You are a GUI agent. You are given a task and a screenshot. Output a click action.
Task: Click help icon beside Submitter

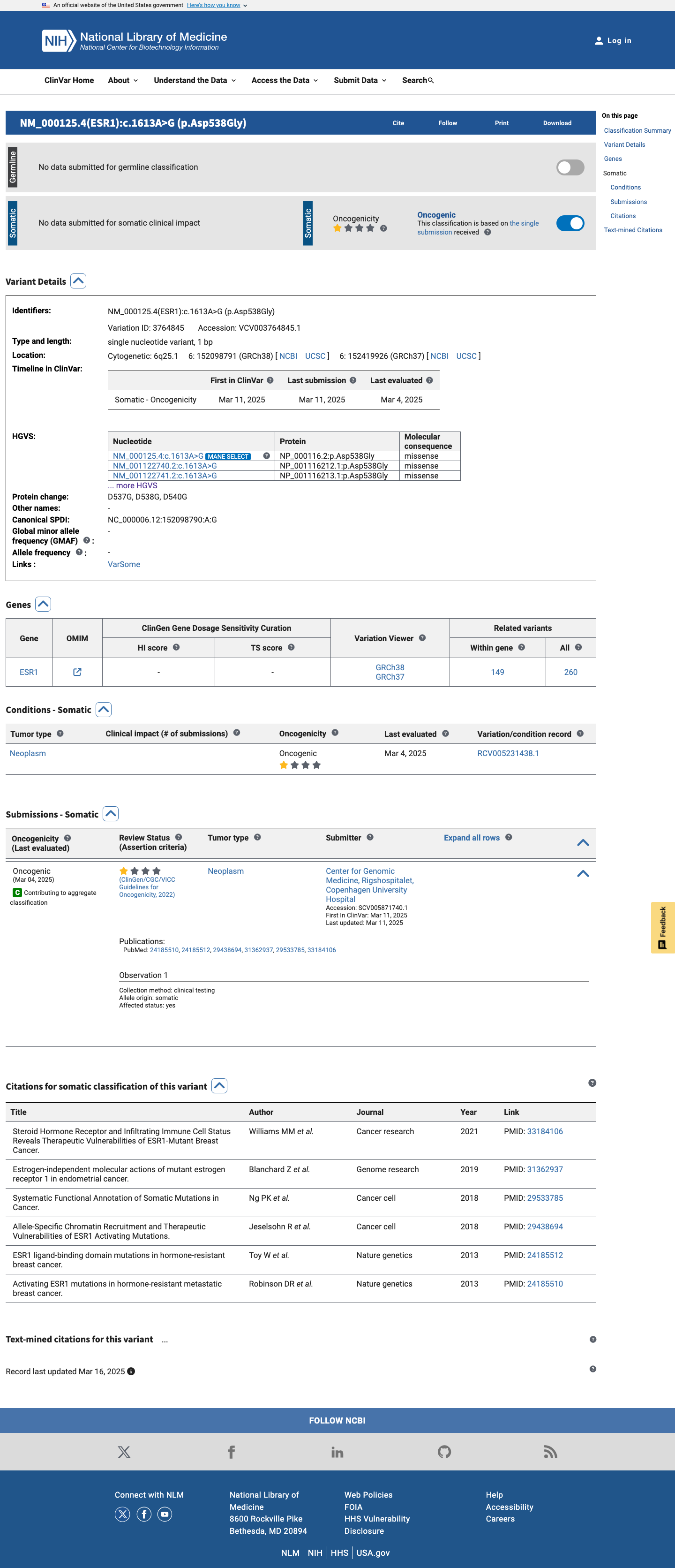click(370, 838)
